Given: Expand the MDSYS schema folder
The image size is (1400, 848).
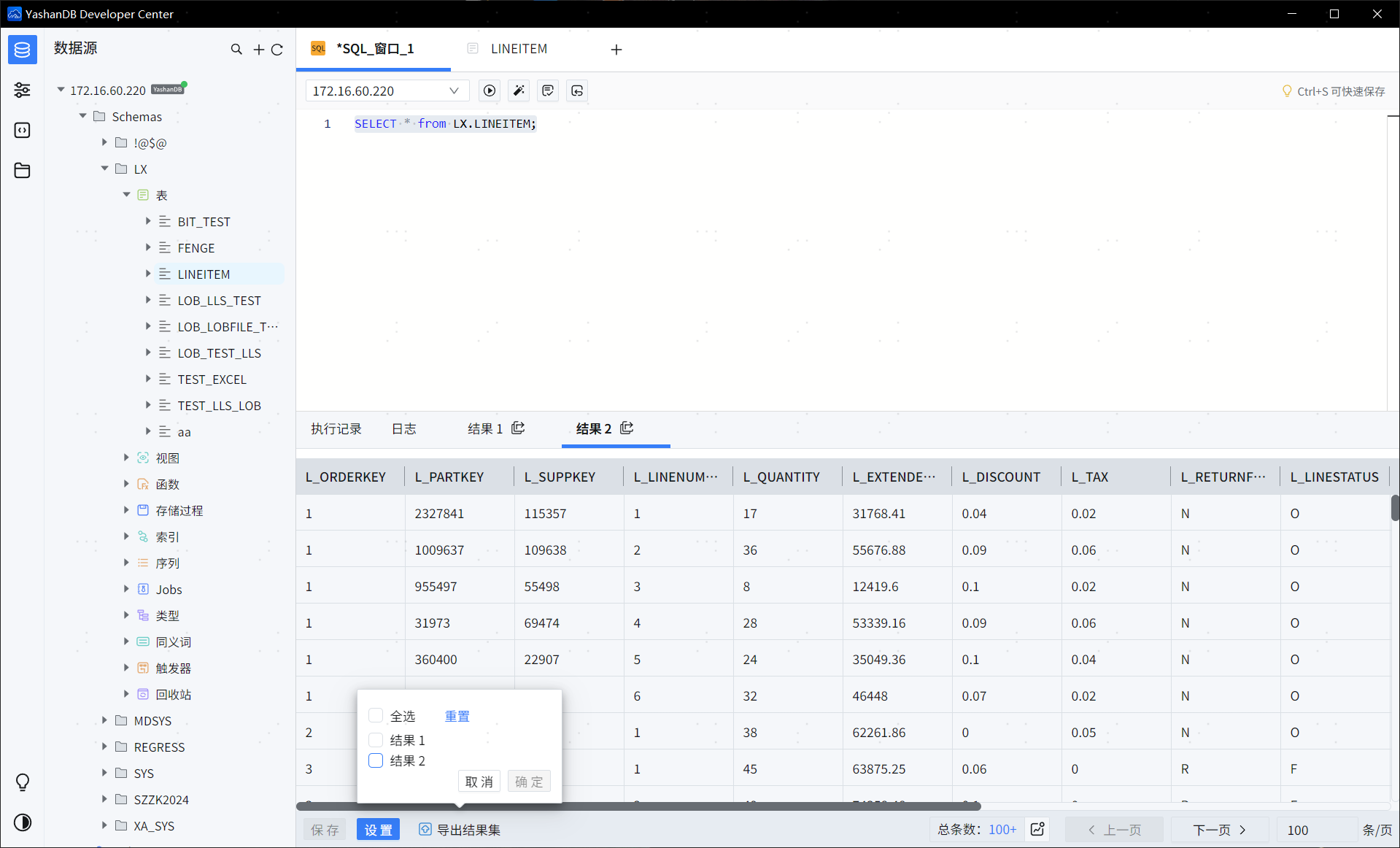Looking at the screenshot, I should click(x=104, y=720).
